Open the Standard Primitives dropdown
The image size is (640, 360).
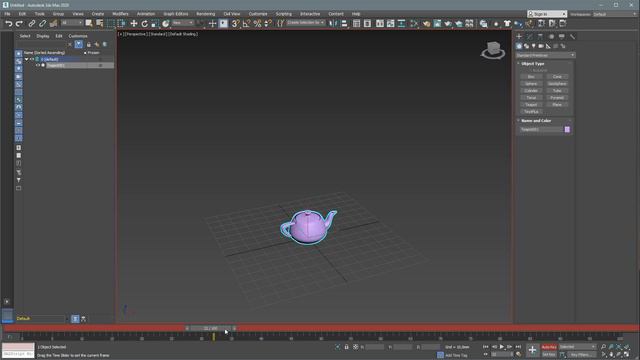(x=546, y=55)
